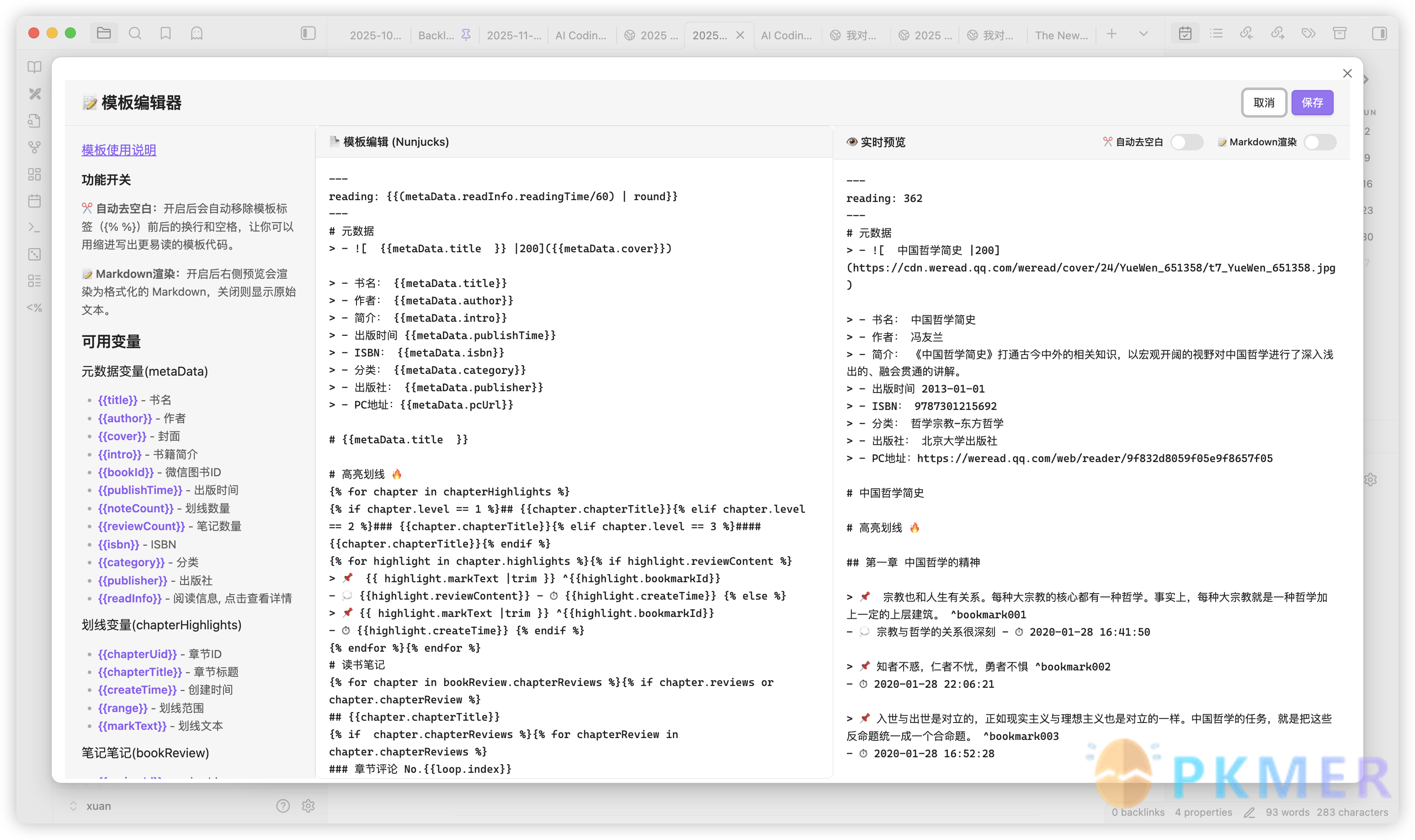Enable the 自动去空白 toggle
This screenshot has width=1415, height=840.
pos(1186,142)
